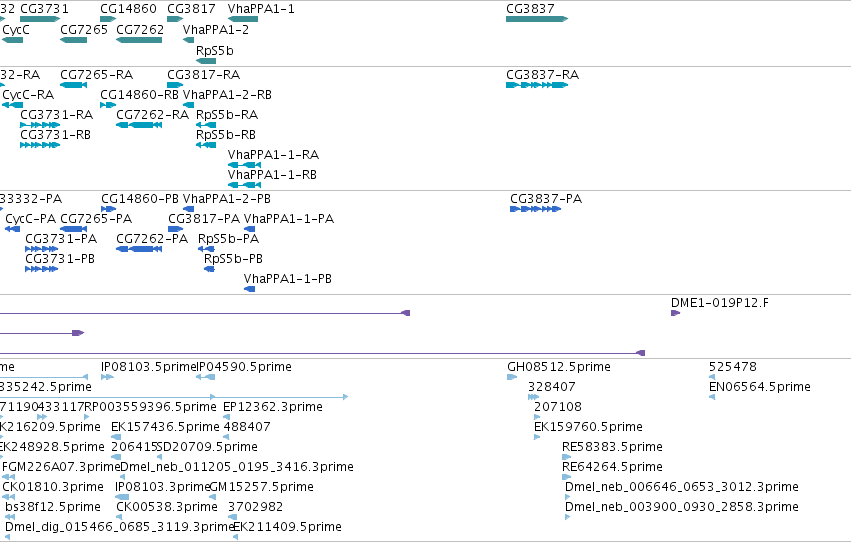Click the CG7262-PA protein feature

(x=139, y=250)
